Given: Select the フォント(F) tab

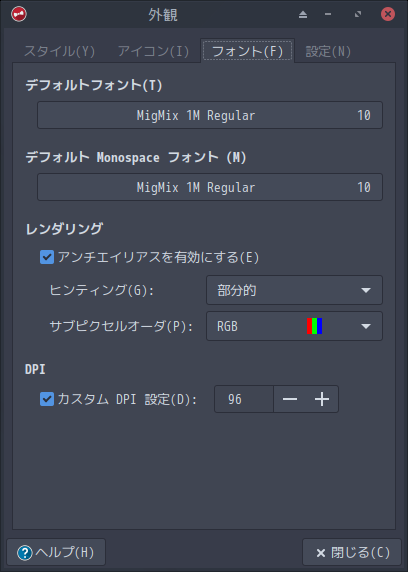Looking at the screenshot, I should [x=247, y=51].
